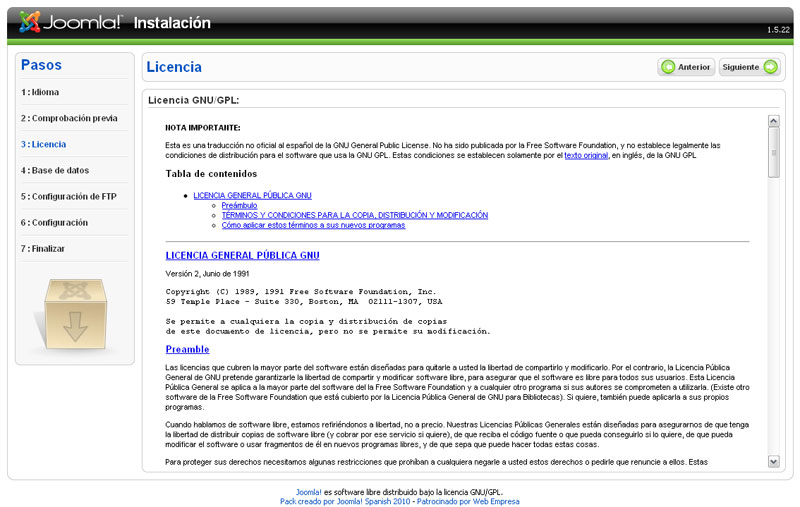Click 'Cómo aplicar estos términos' link

coord(313,225)
